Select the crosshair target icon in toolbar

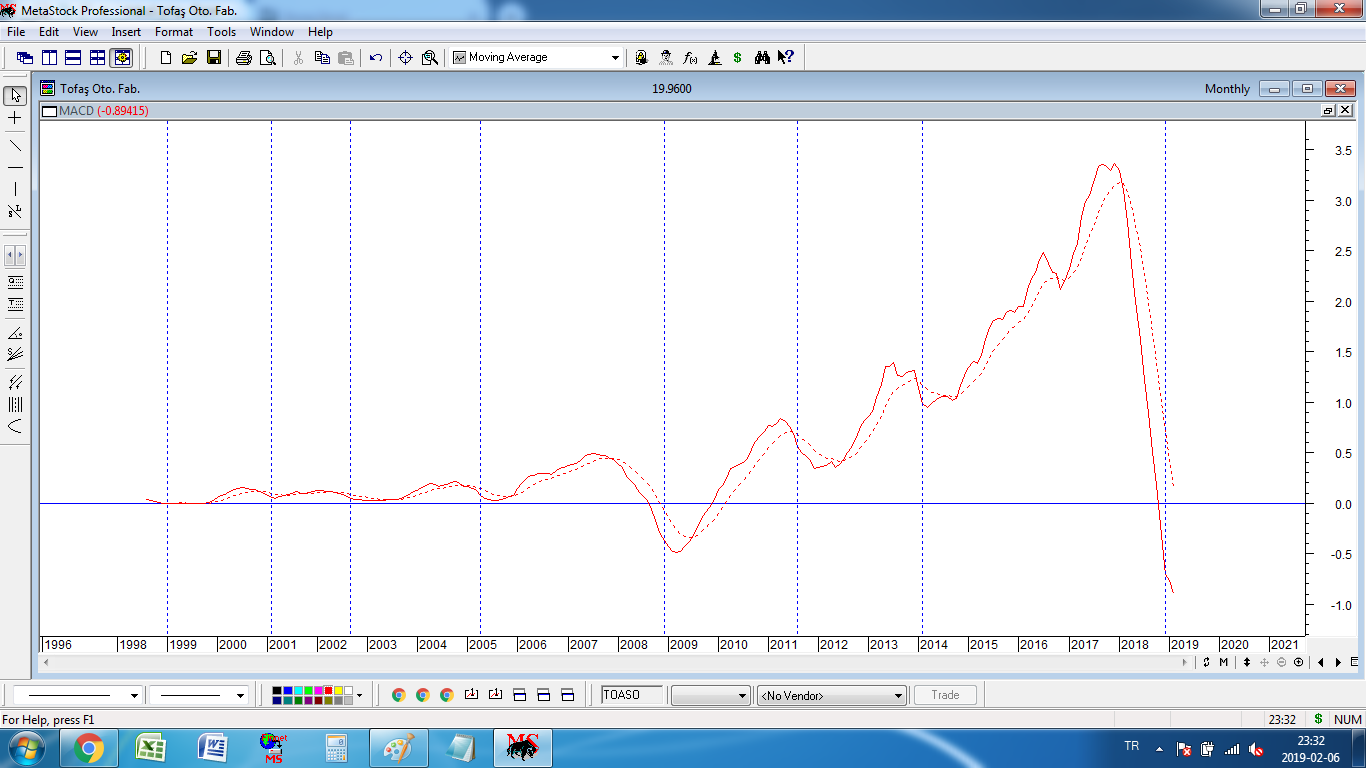tap(406, 58)
